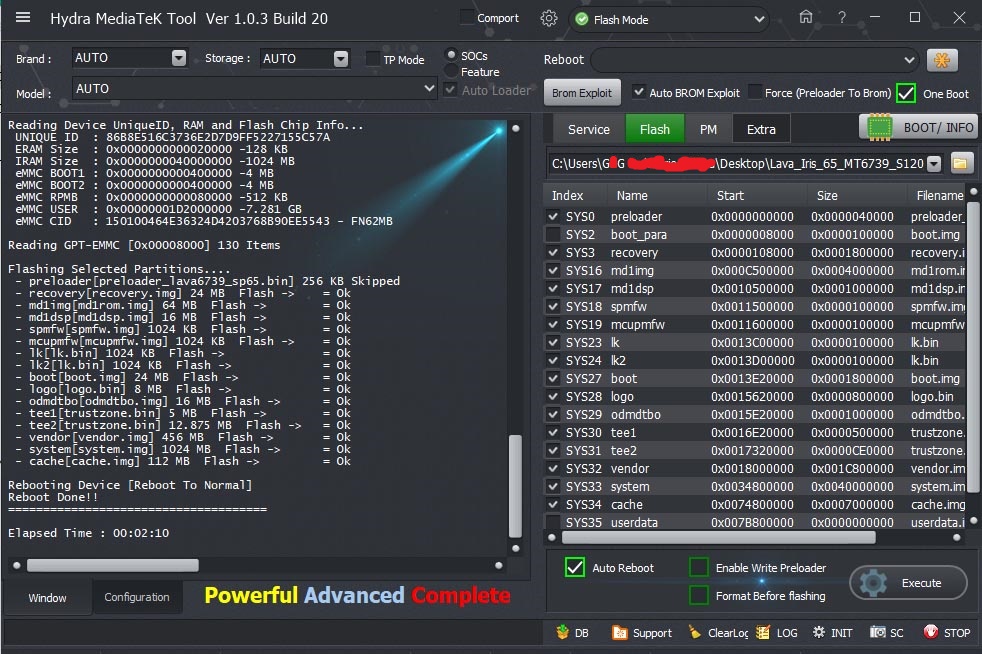Sort by the Start column header
The image size is (982, 654).
(730, 195)
